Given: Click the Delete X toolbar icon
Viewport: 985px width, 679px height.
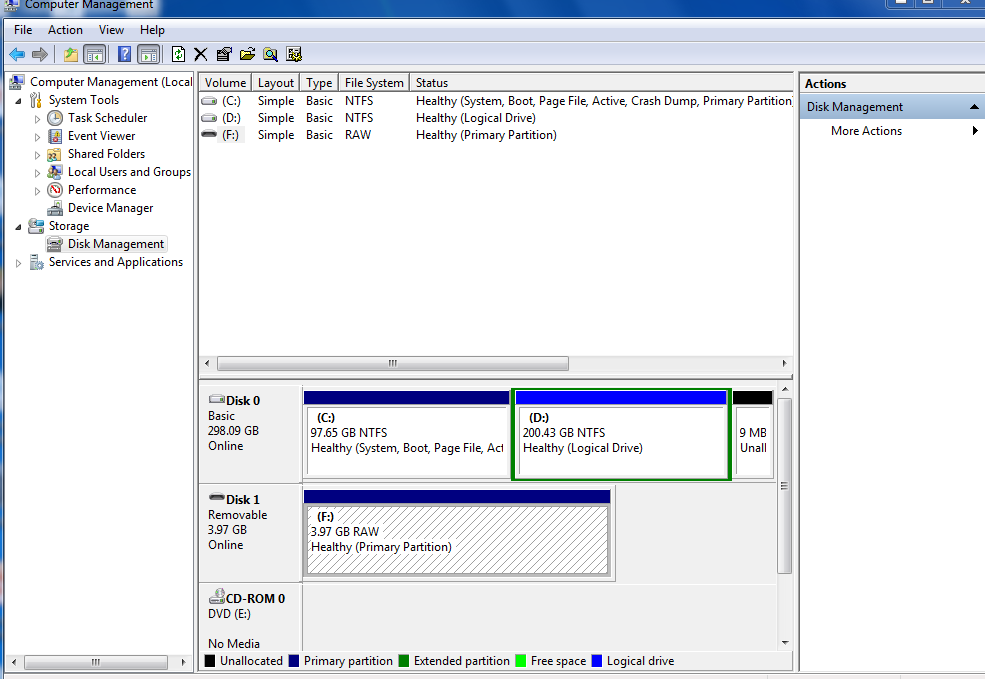Looking at the screenshot, I should tap(200, 55).
